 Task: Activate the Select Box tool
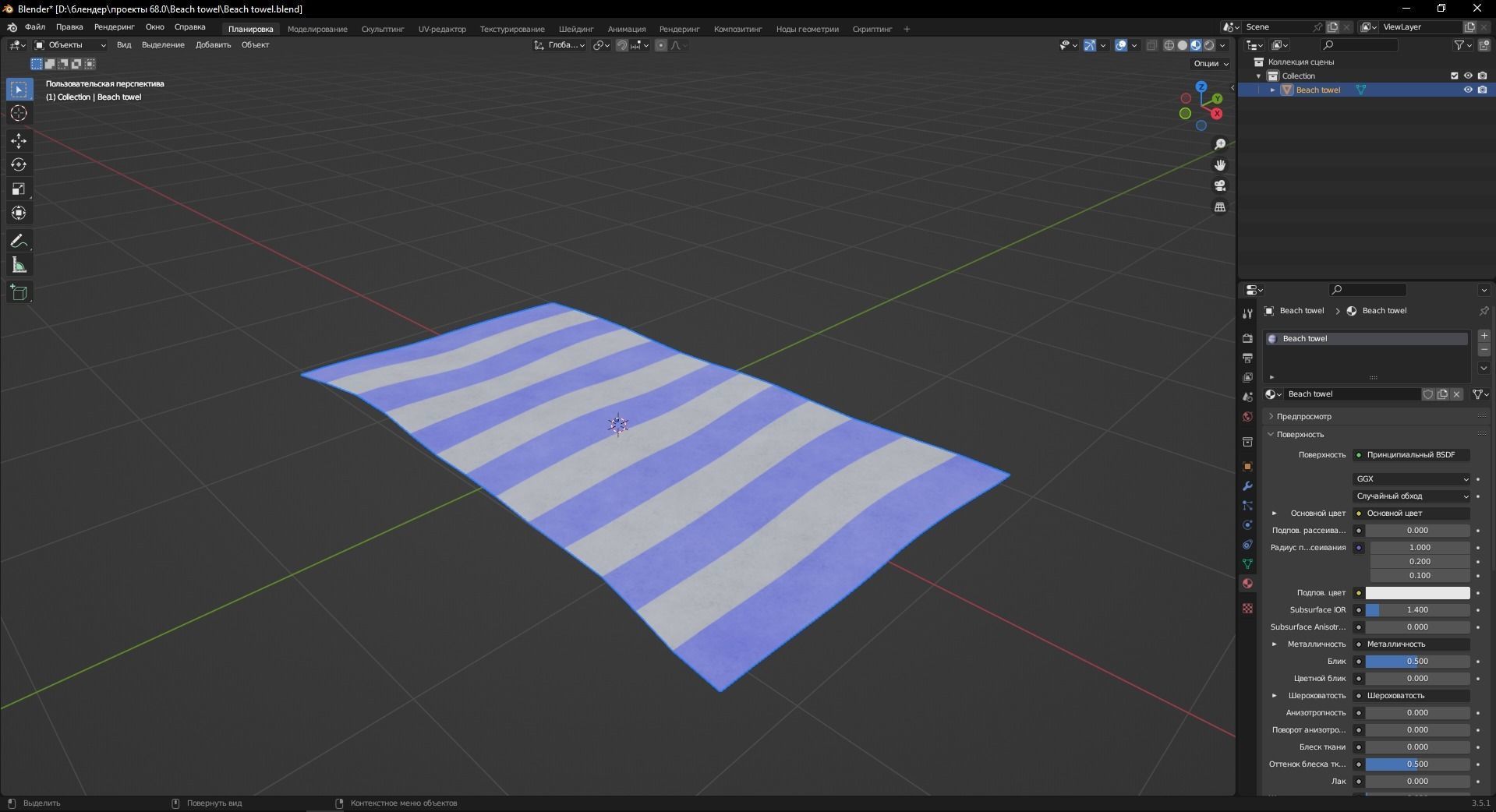(19, 90)
